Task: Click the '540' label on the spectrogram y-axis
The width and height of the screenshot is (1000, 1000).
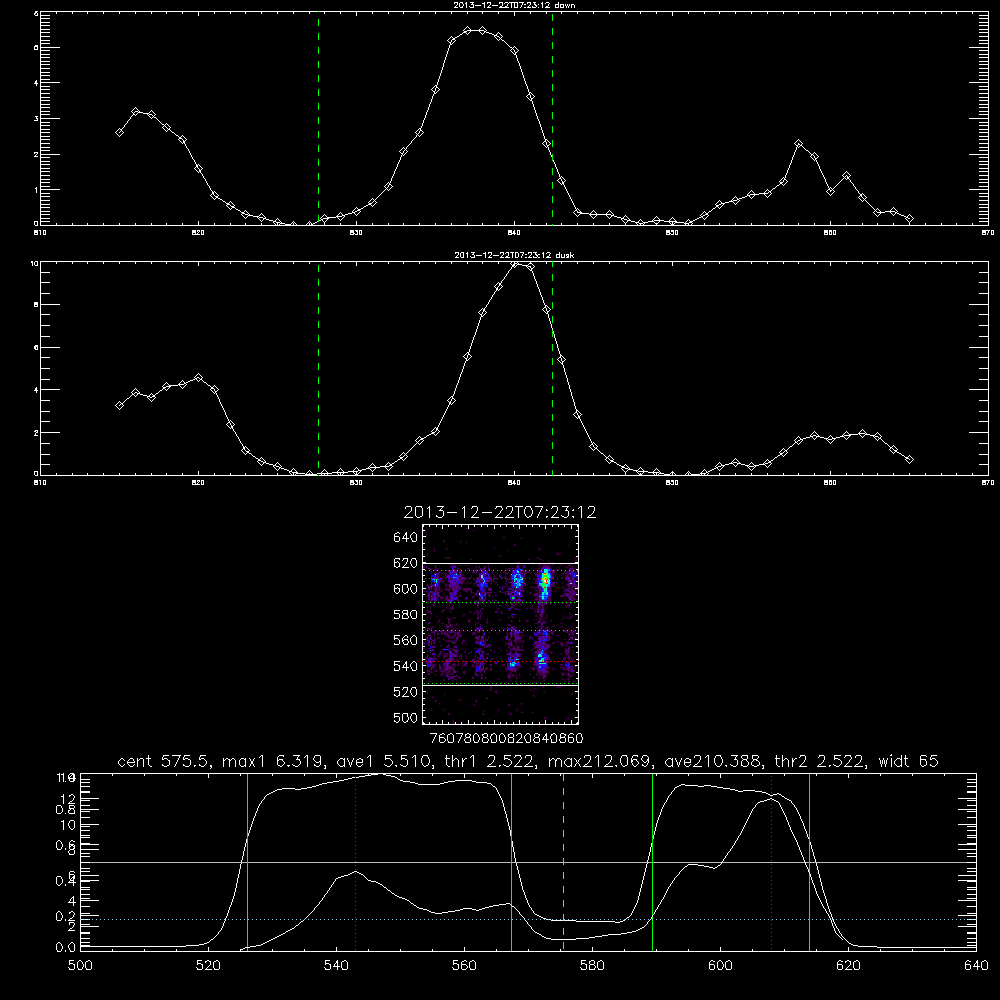Action: point(406,666)
